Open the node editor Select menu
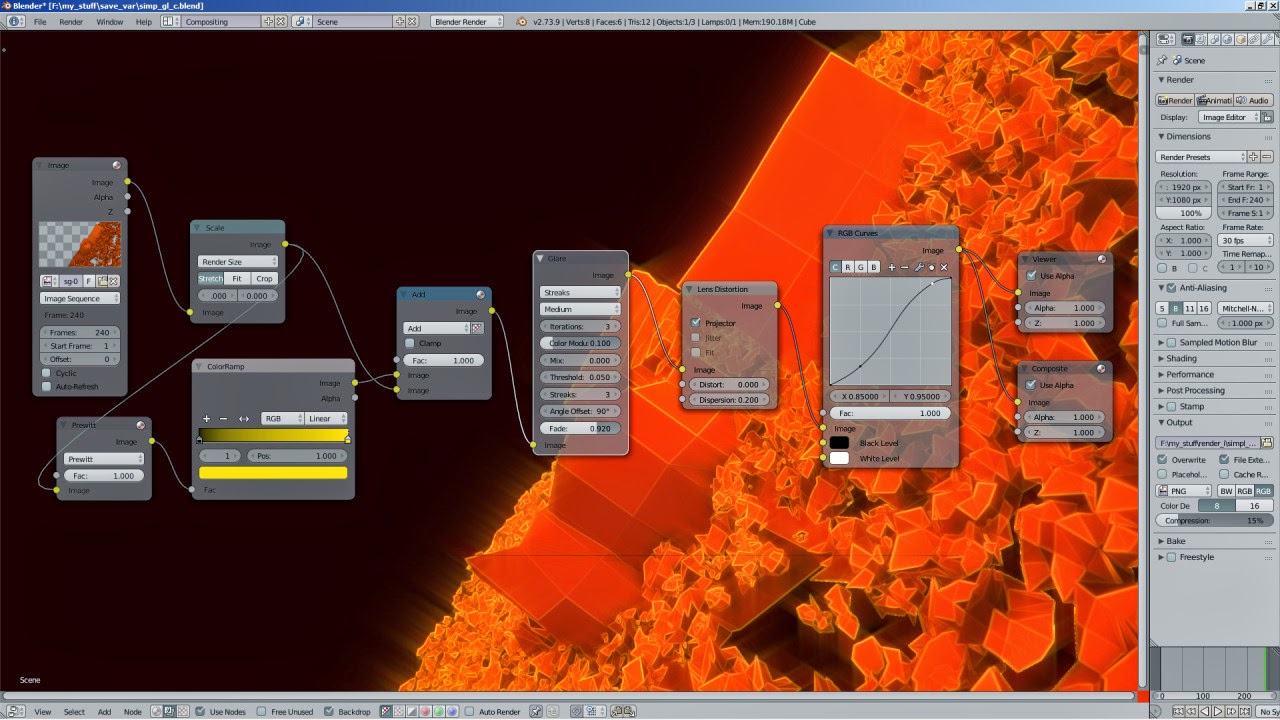This screenshot has height=720, width=1280. pos(74,712)
